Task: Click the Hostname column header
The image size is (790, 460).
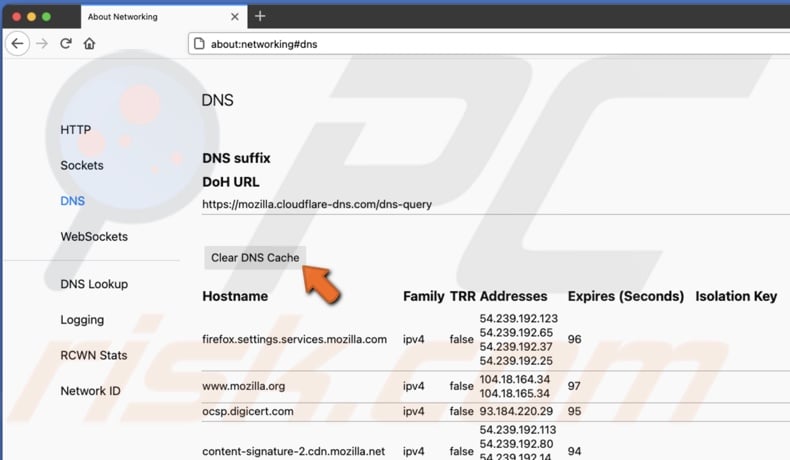Action: pyautogui.click(x=235, y=296)
